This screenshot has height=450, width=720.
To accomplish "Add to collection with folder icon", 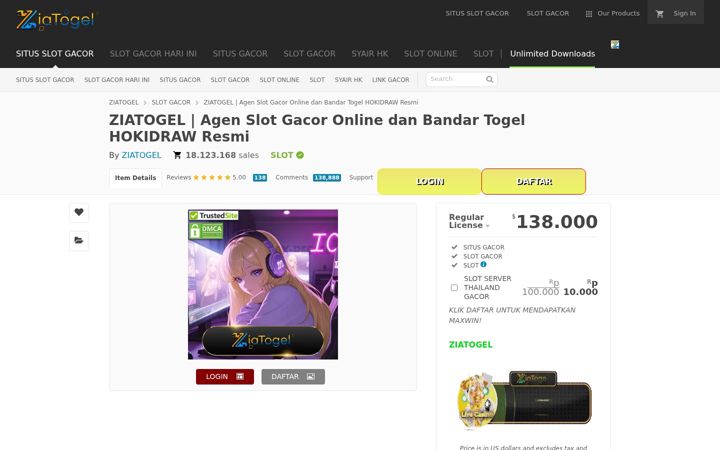I will pos(79,240).
